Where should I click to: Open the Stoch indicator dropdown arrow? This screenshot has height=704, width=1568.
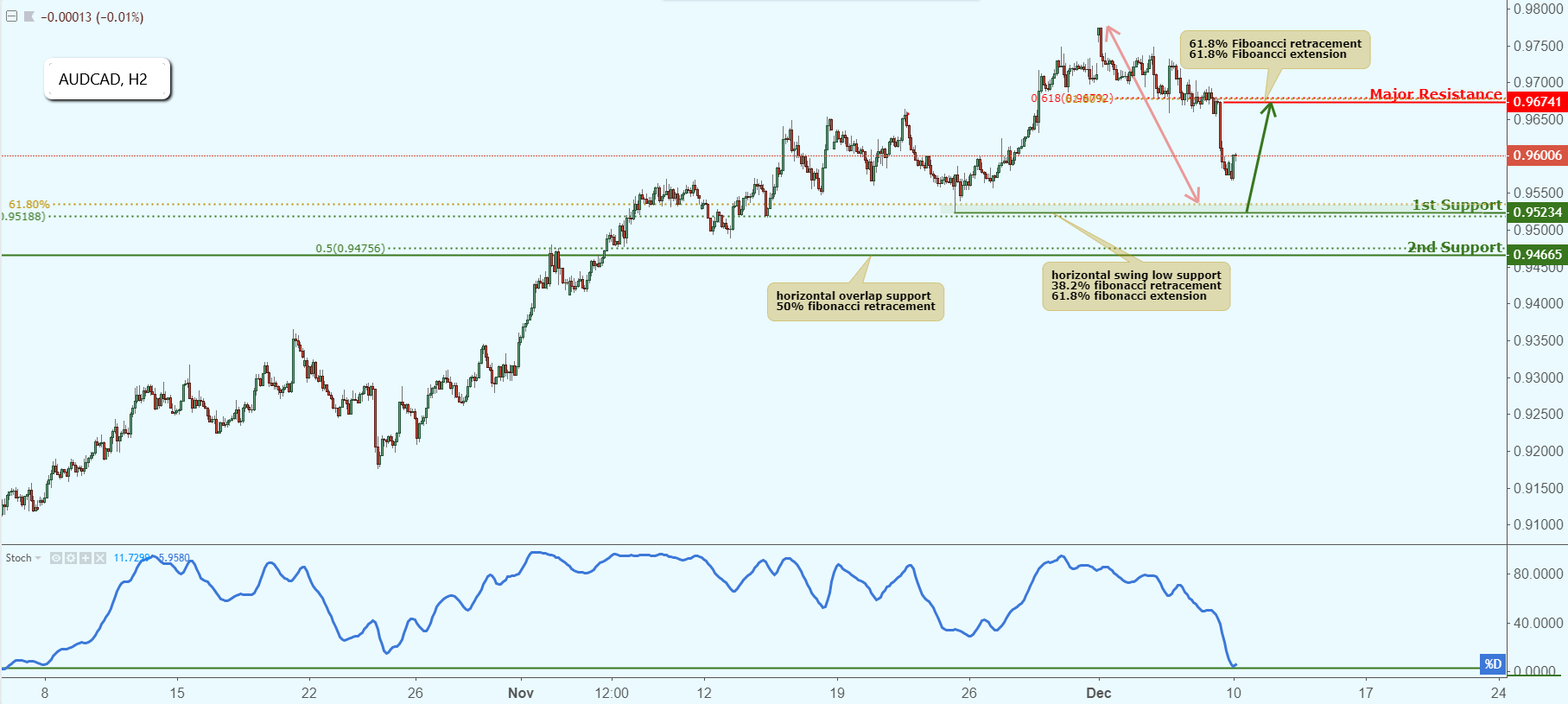click(x=38, y=558)
